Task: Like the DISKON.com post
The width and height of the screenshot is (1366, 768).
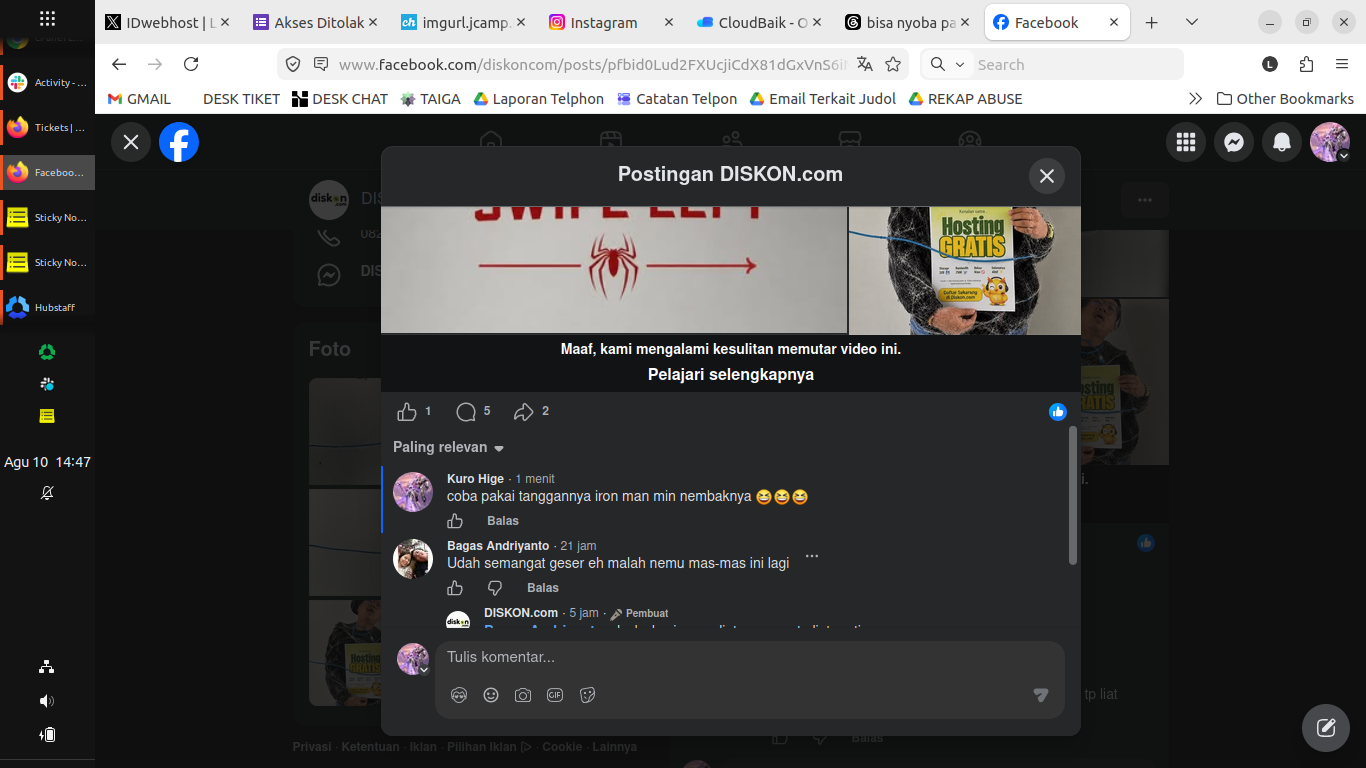Action: tap(407, 412)
